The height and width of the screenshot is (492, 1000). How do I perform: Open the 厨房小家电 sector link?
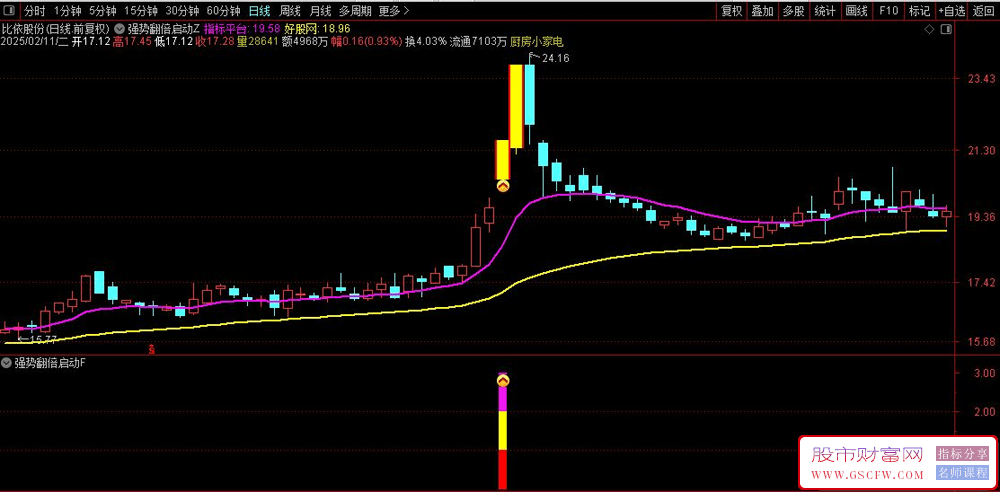(x=536, y=43)
